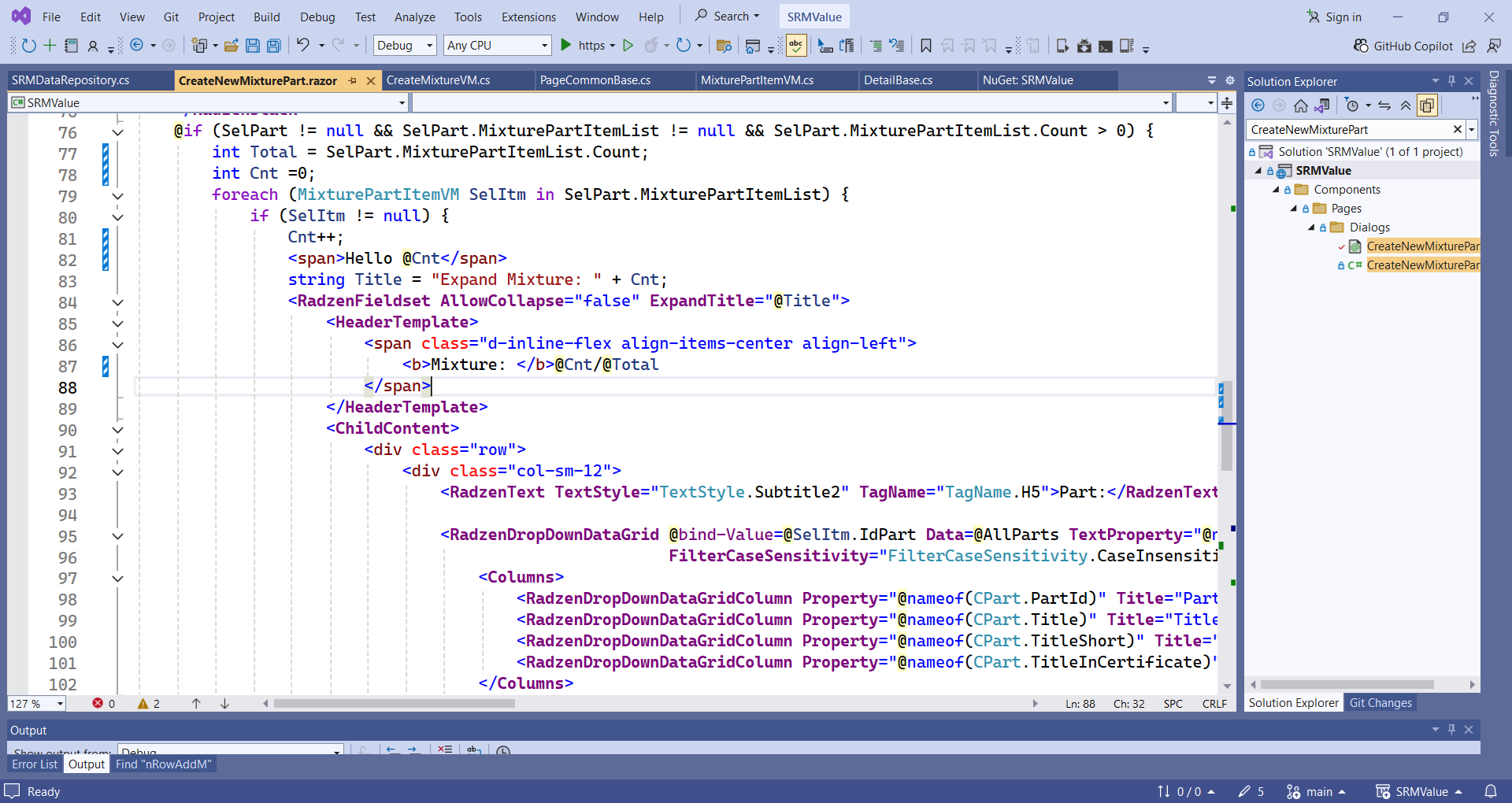Image resolution: width=1512 pixels, height=803 pixels.
Task: Clear the Solution Explorer search text
Action: click(1458, 130)
